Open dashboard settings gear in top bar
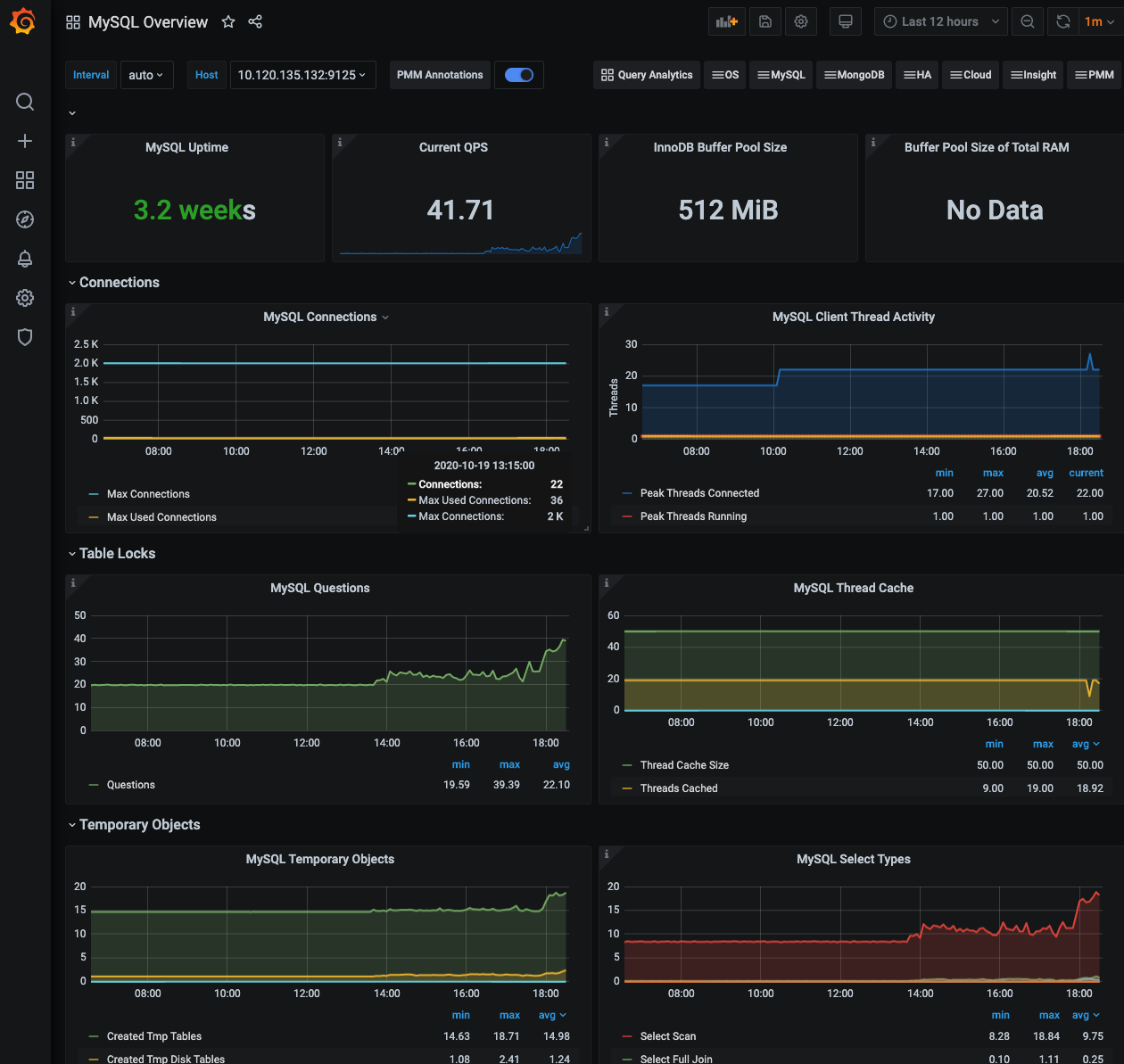The image size is (1124, 1064). pos(801,21)
